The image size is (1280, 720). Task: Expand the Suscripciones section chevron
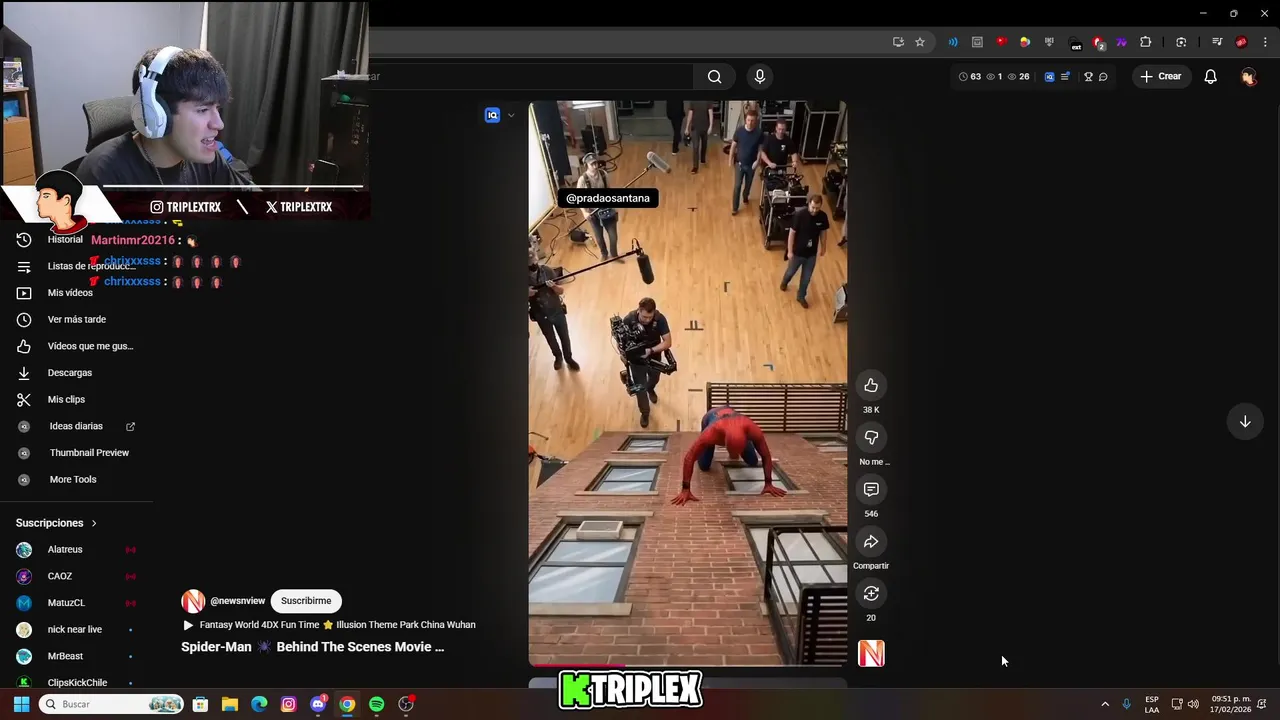[94, 523]
